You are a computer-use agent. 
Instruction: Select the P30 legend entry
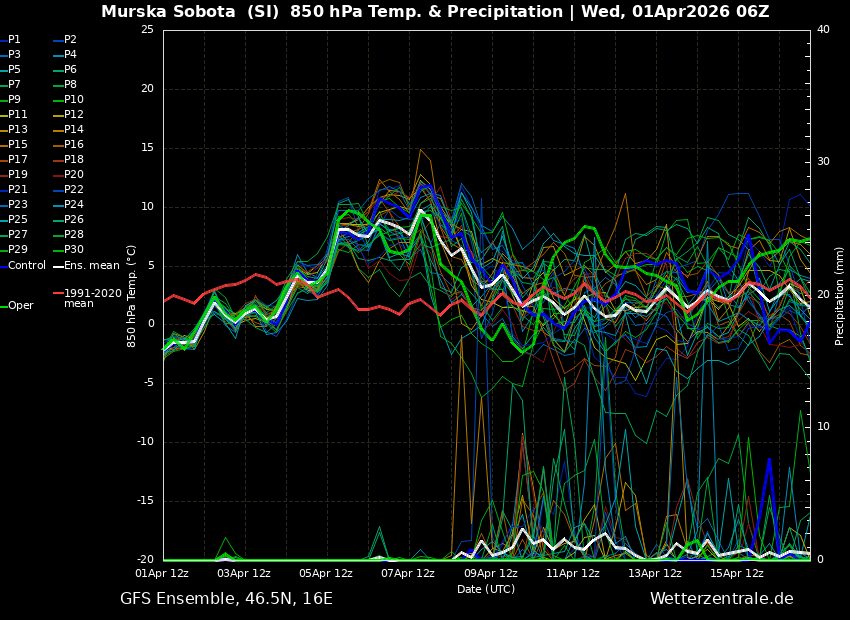point(74,250)
